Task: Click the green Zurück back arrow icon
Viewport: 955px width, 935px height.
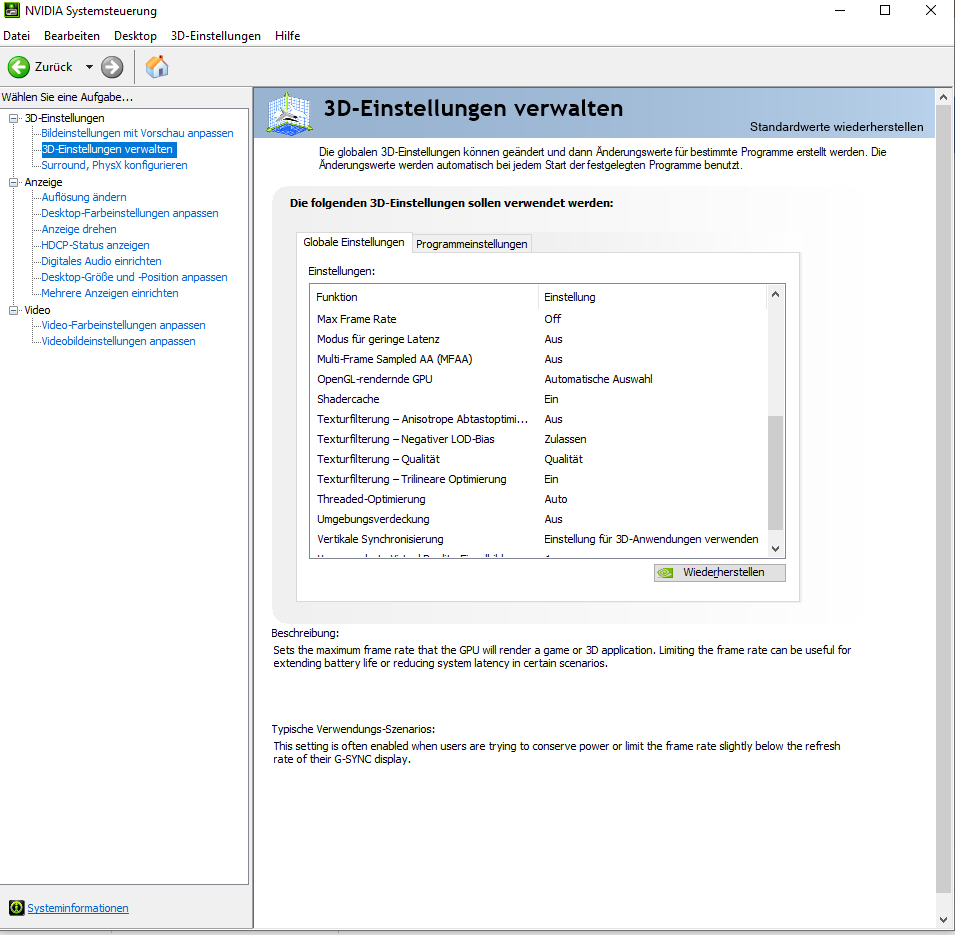Action: (x=19, y=67)
